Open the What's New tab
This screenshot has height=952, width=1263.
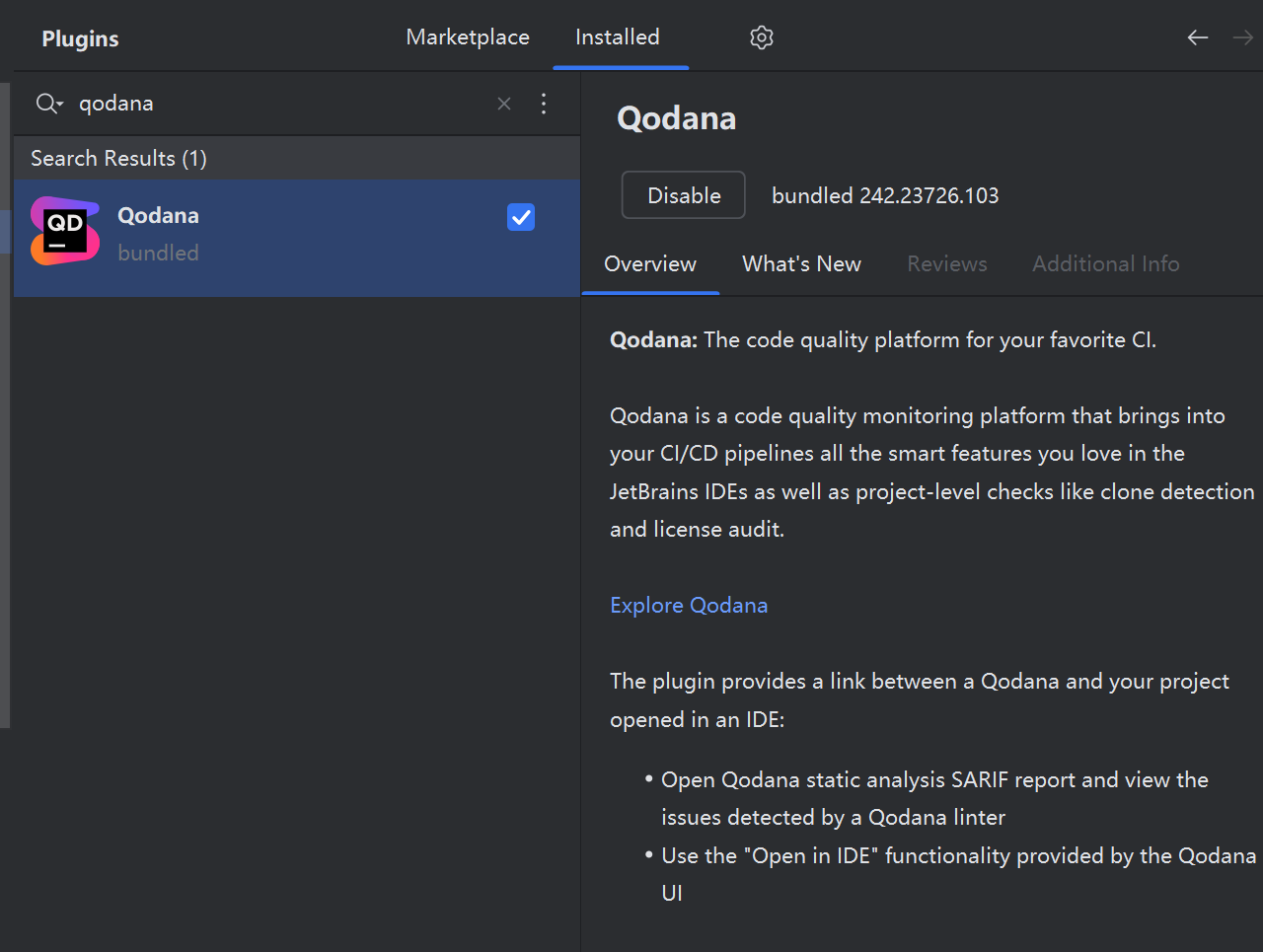point(801,264)
